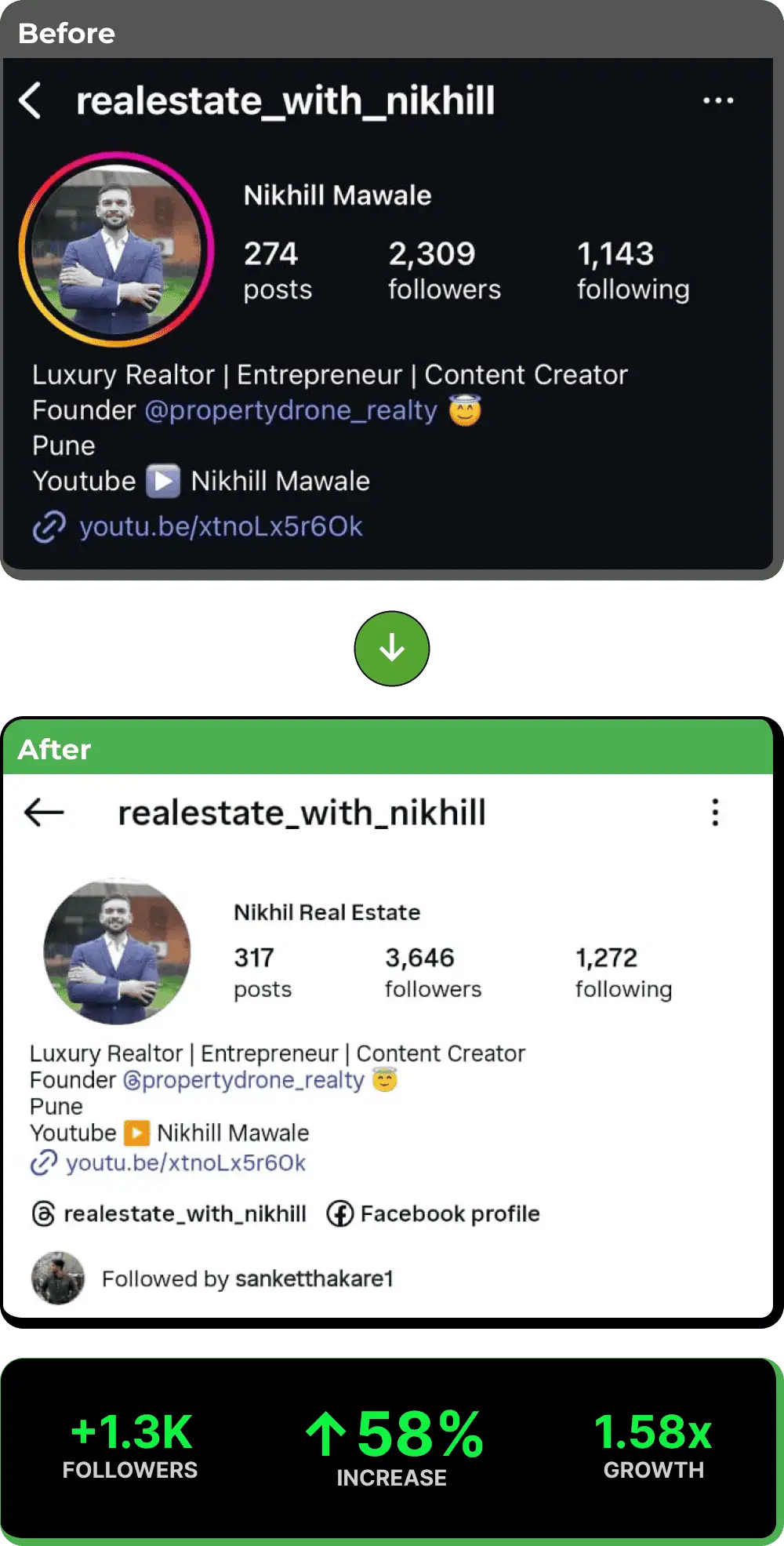The image size is (784, 1546).
Task: Tap the back chevron in Before profile
Action: click(30, 101)
